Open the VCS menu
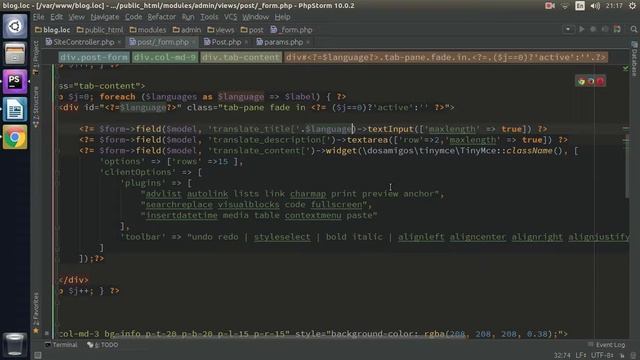The image size is (640, 360). tap(231, 17)
